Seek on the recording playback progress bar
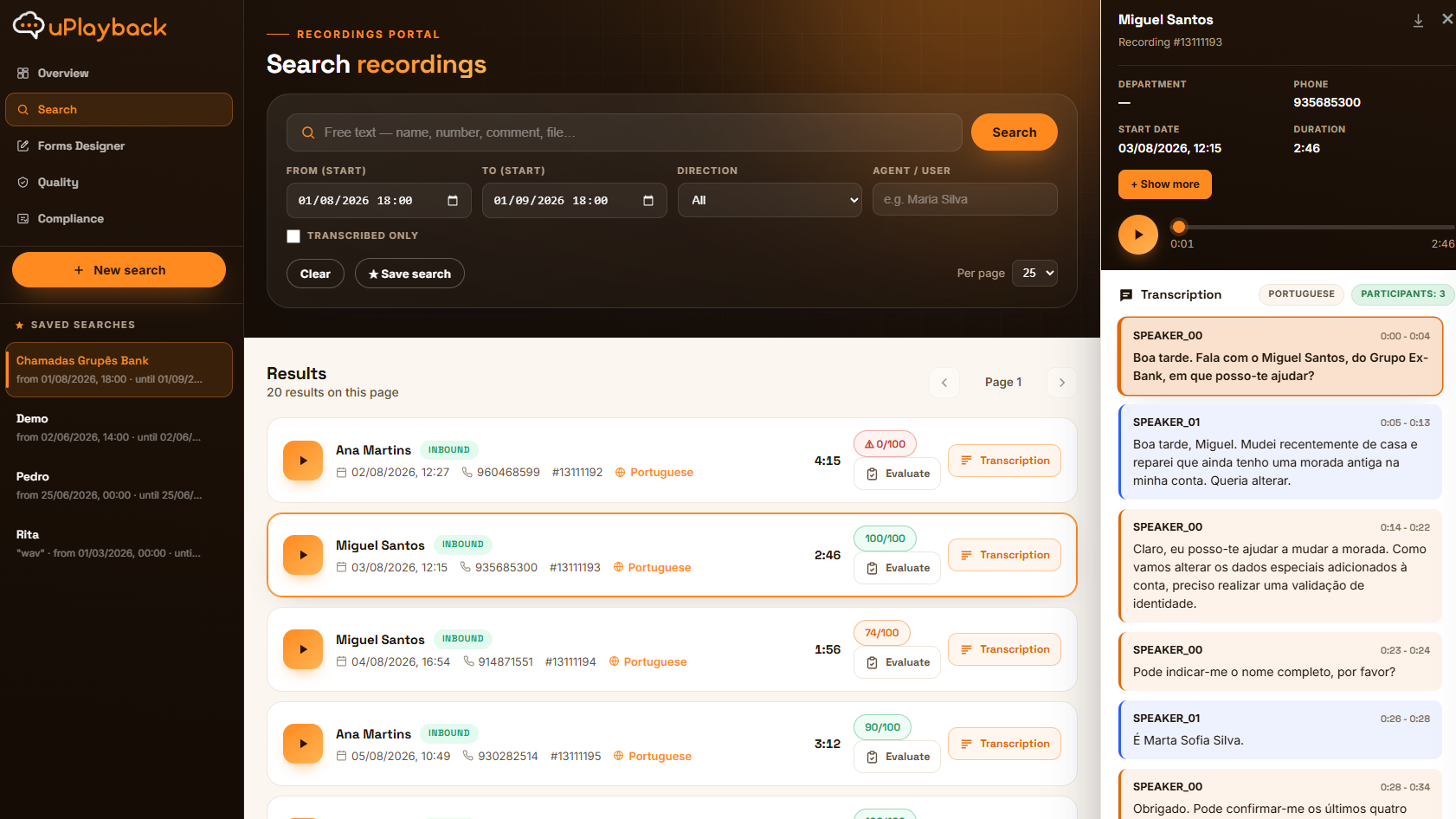Viewport: 1456px width, 819px height. click(1312, 227)
